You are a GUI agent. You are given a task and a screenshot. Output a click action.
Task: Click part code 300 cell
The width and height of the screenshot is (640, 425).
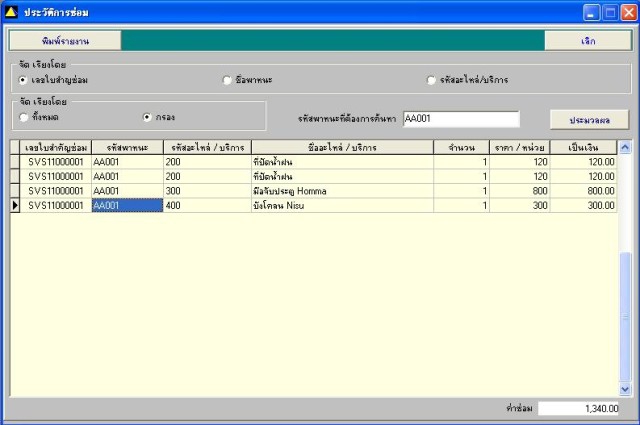(x=207, y=191)
